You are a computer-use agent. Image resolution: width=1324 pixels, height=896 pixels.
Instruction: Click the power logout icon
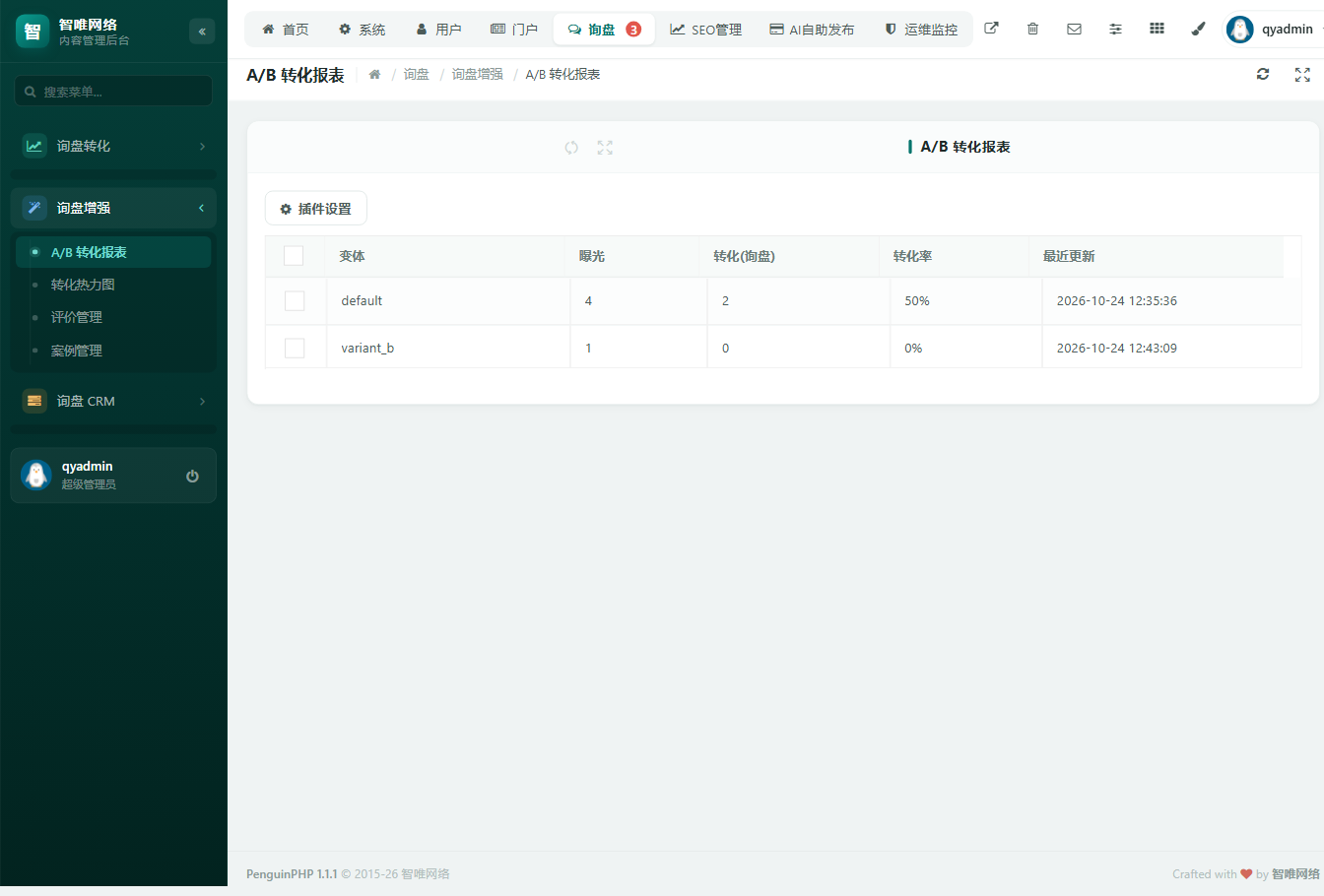point(192,476)
